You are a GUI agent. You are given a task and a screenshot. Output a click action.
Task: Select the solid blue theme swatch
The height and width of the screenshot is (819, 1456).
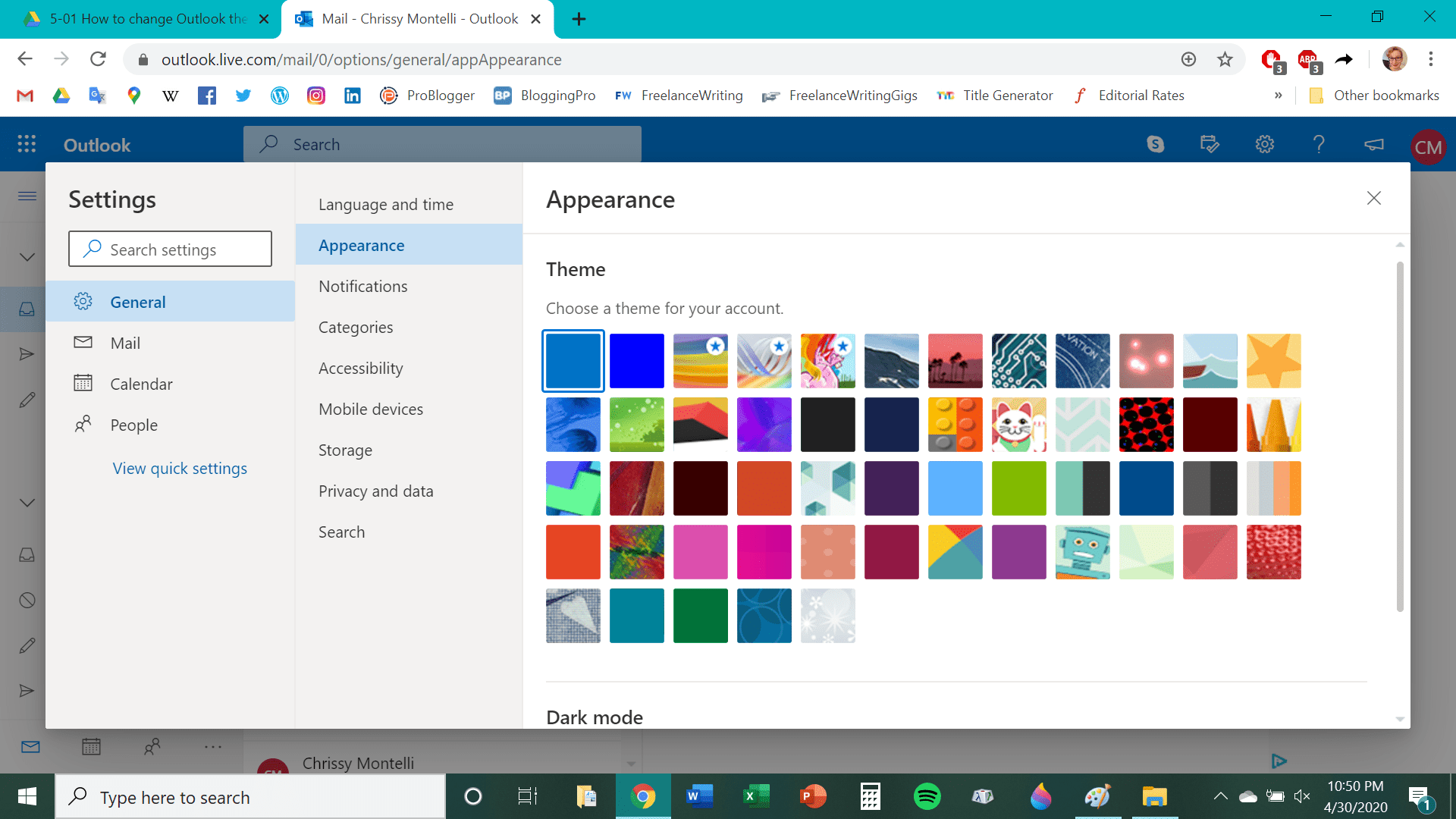coord(636,361)
